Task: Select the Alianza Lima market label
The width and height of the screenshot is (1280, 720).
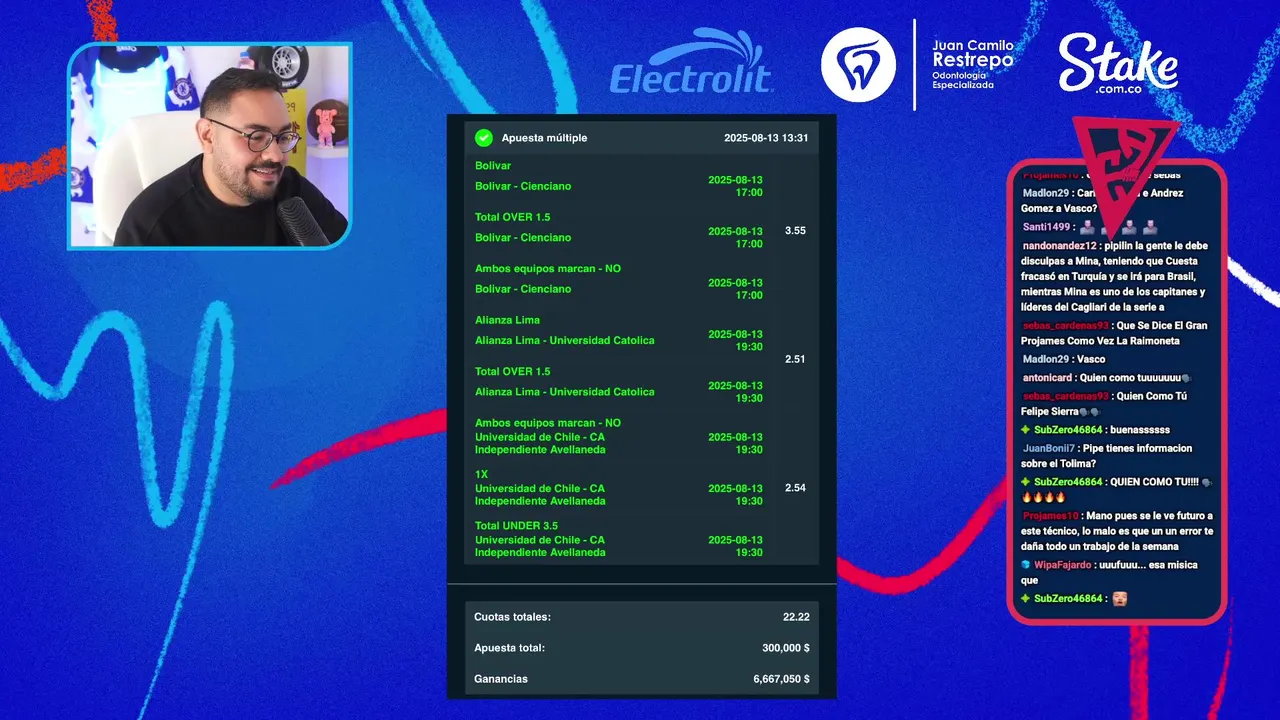Action: [507, 320]
